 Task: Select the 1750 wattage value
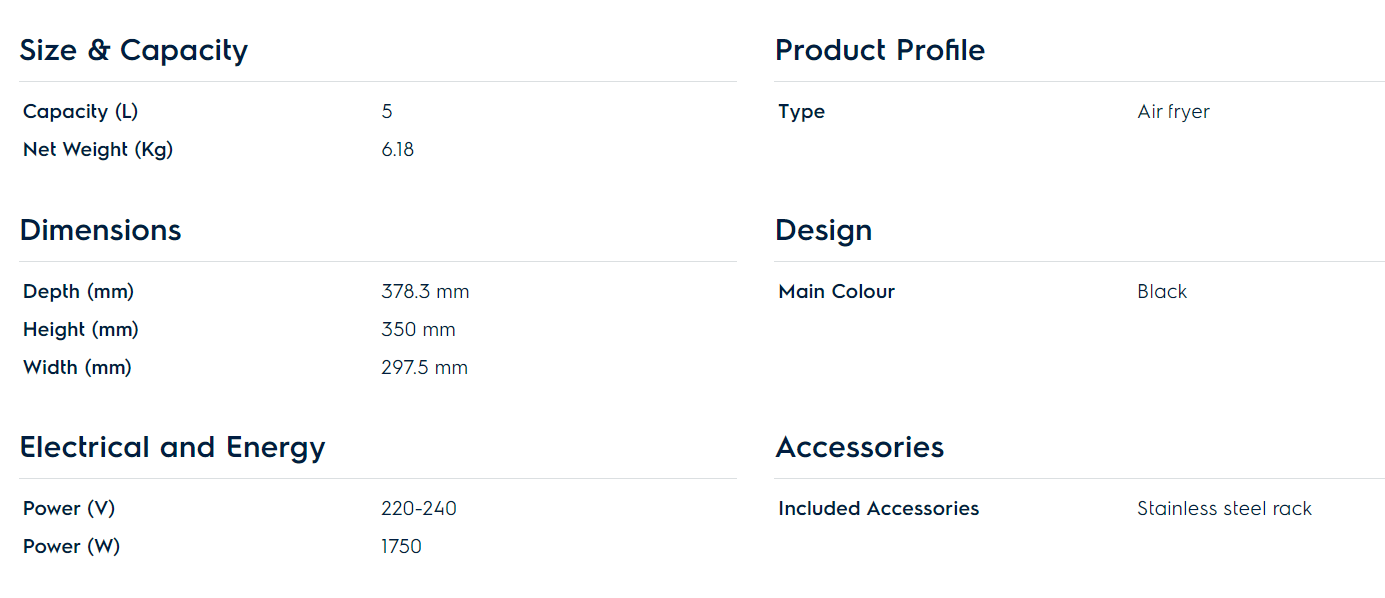click(x=401, y=546)
